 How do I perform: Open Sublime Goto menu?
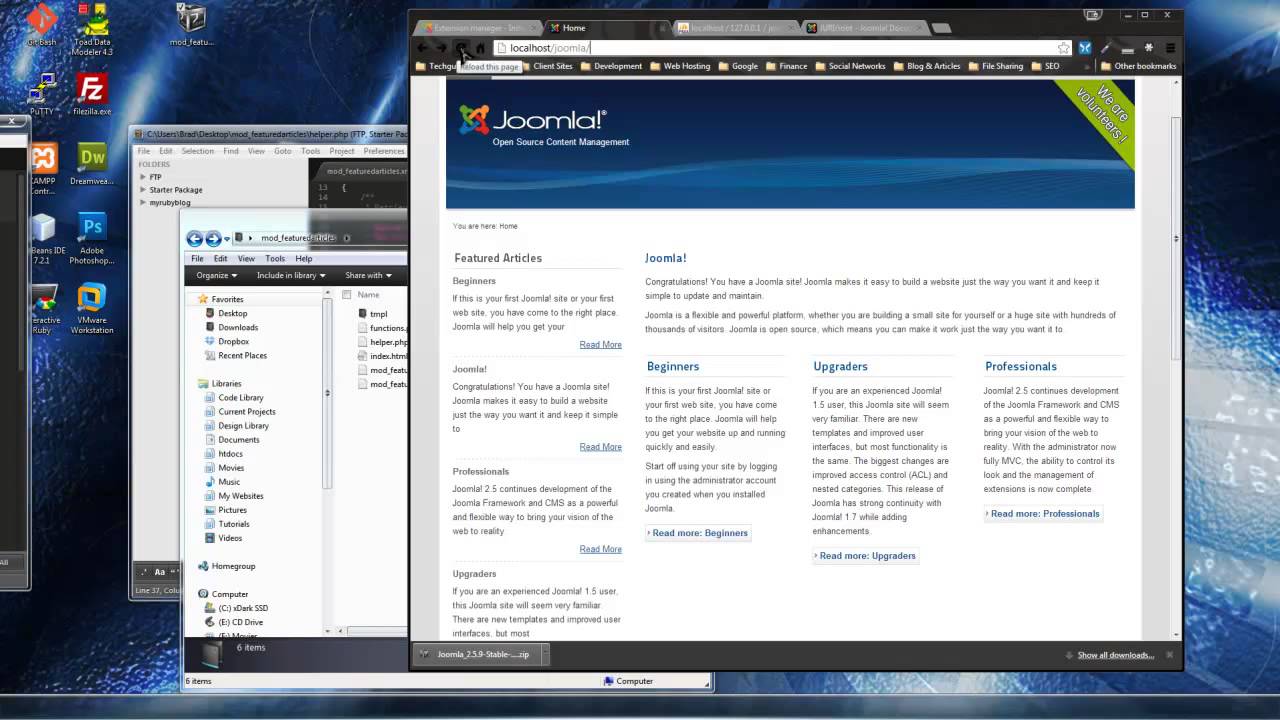283,151
